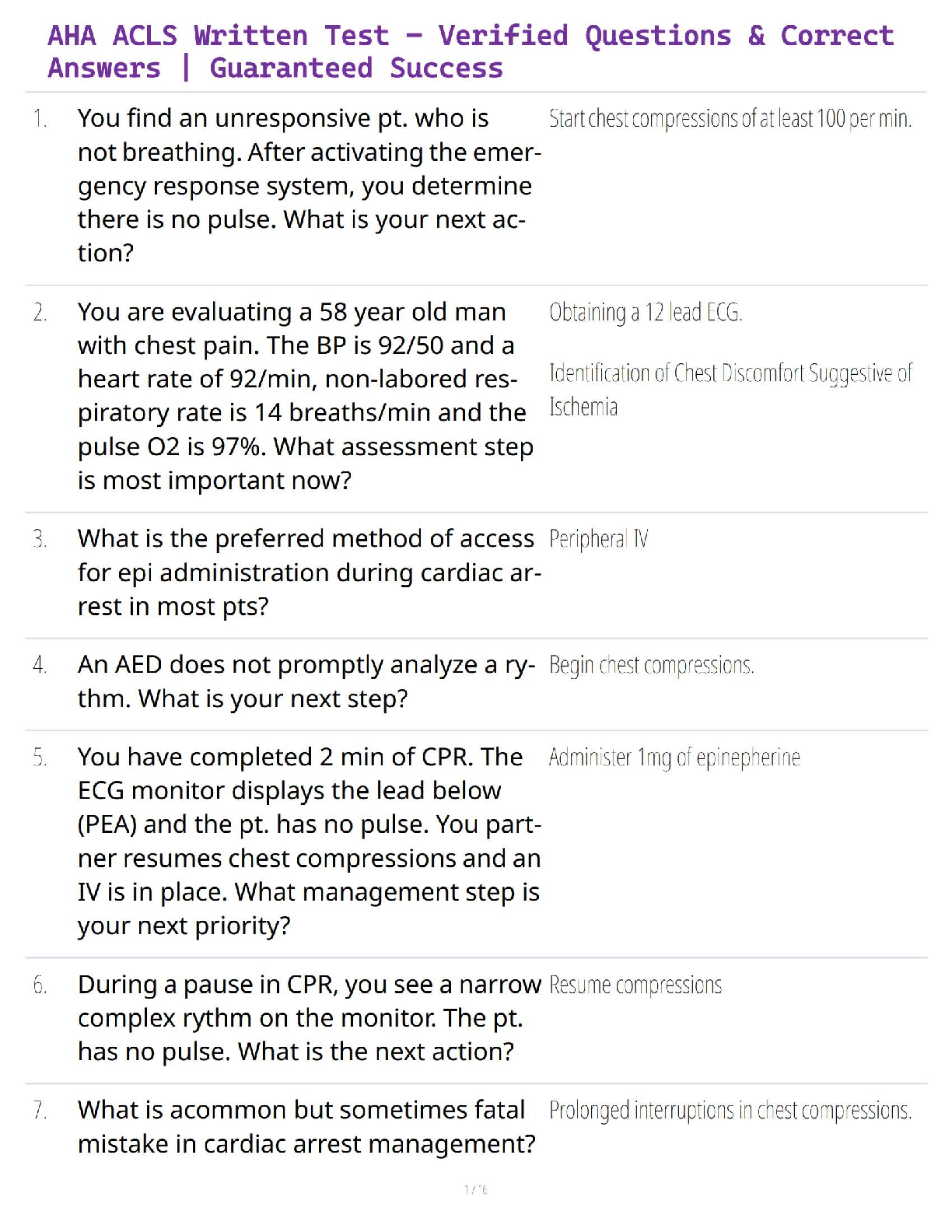Select the 'Start chest compressions' answer text
The width and height of the screenshot is (952, 1232).
(730, 119)
